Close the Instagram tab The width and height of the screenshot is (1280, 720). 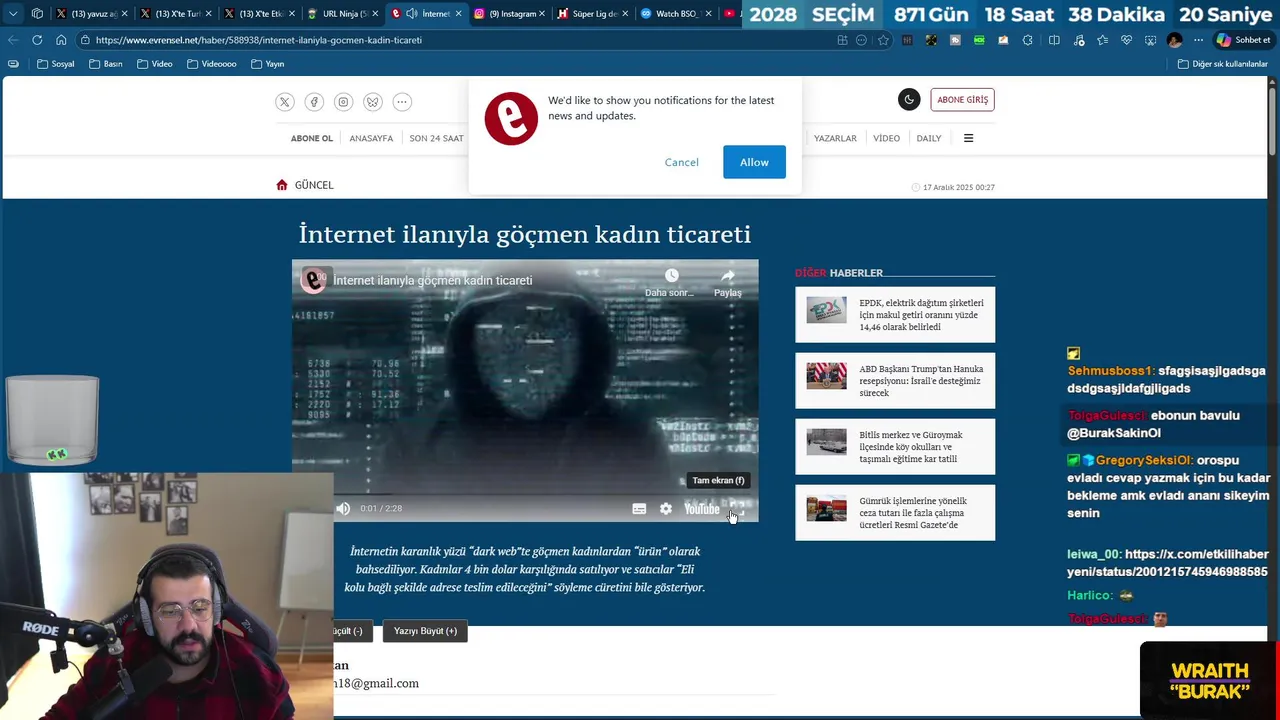pyautogui.click(x=543, y=14)
